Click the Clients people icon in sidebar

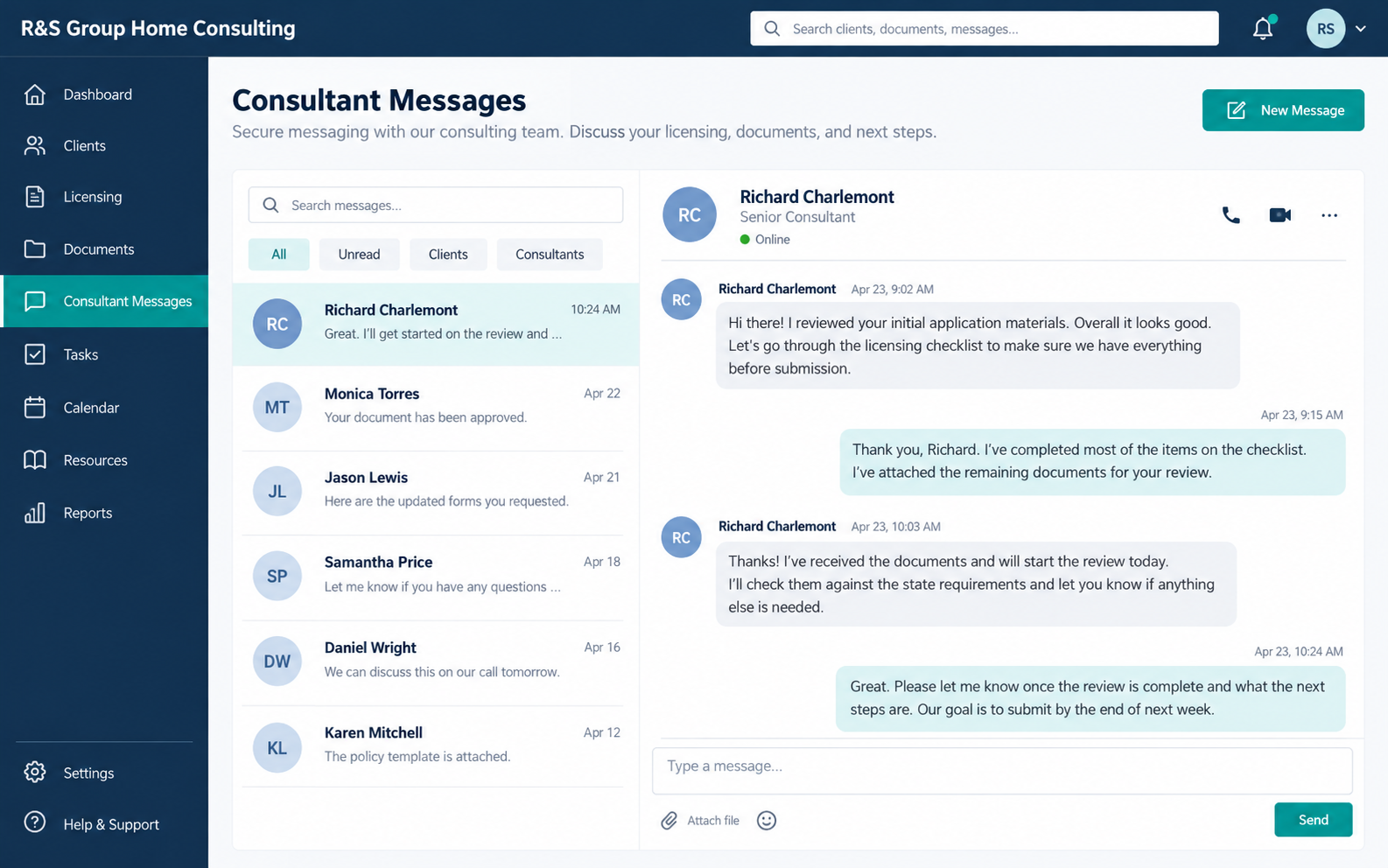[35, 146]
